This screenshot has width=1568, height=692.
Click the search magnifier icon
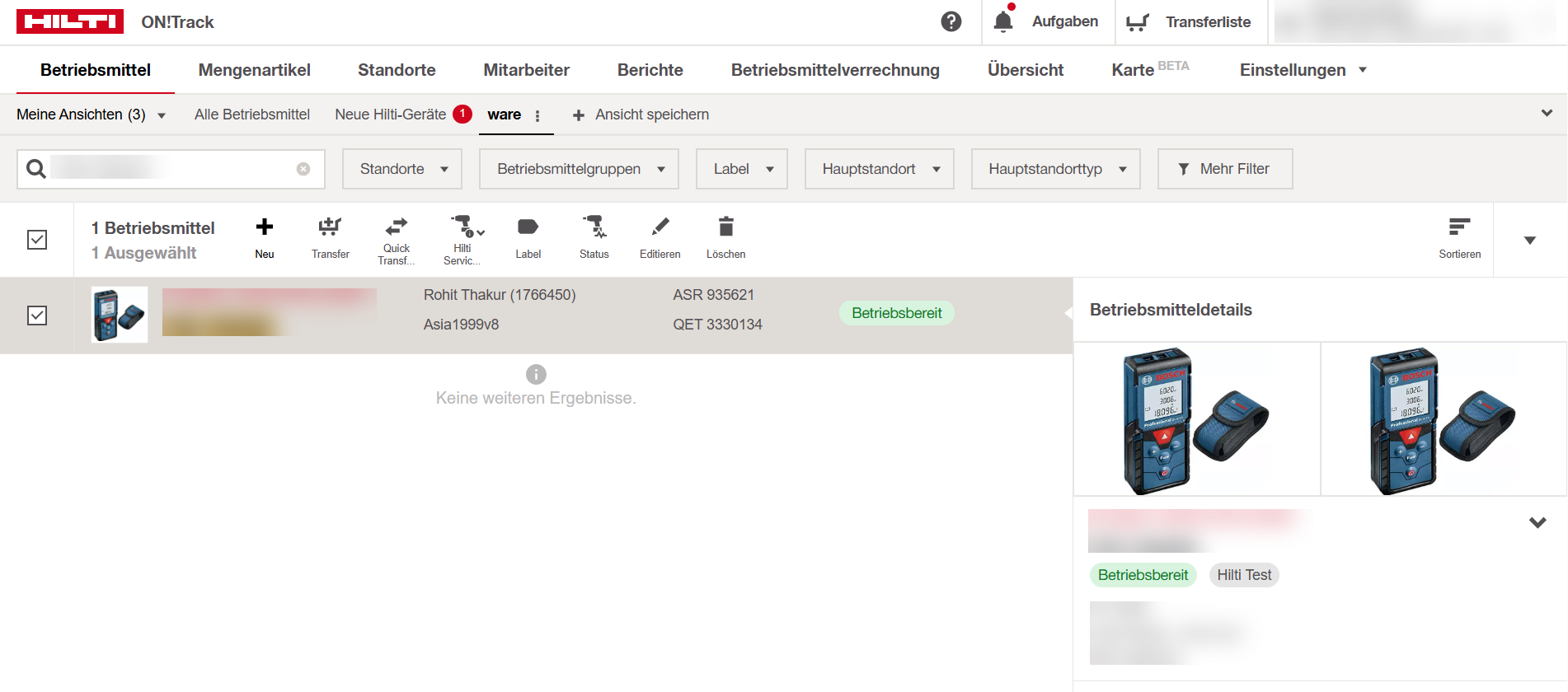pos(35,169)
